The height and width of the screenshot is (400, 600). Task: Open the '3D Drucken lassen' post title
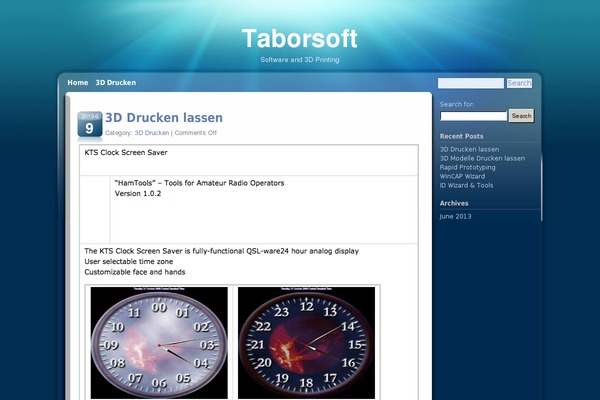164,118
